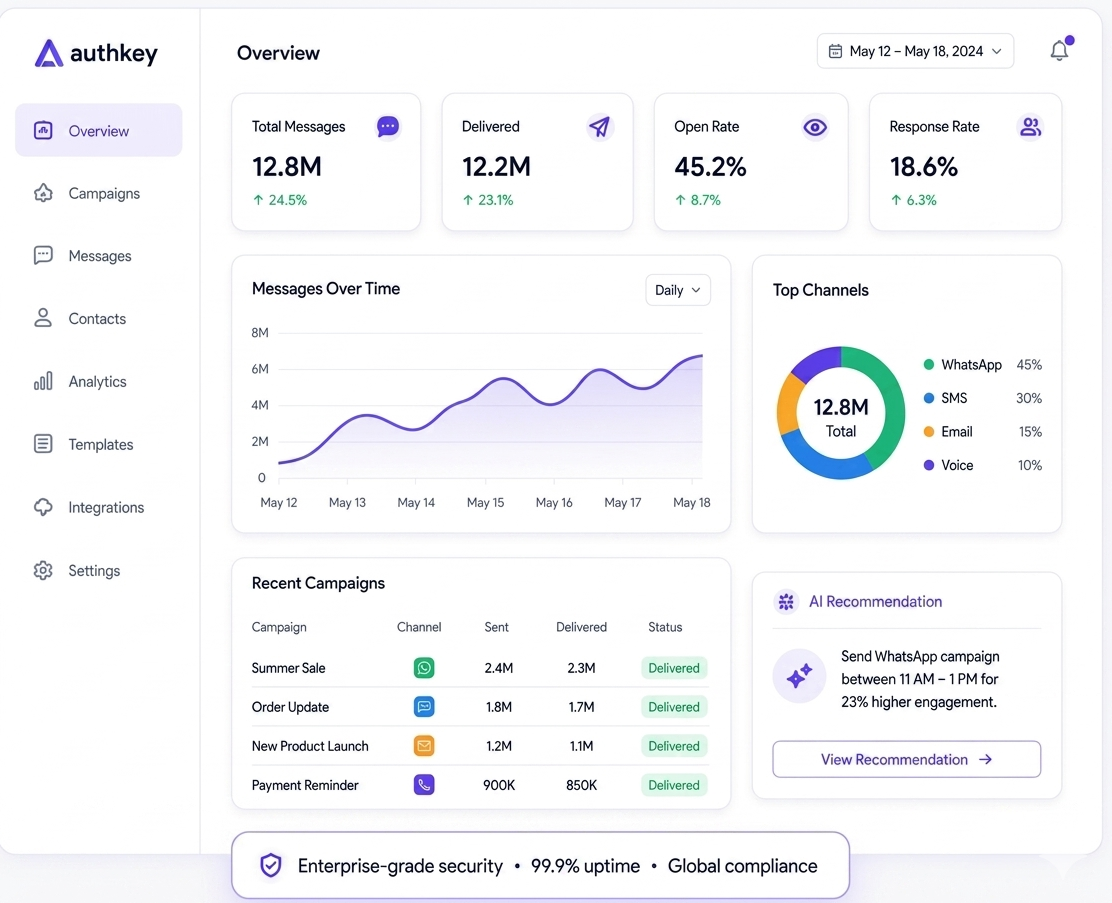Click the sparkle icon beside recommendation text

(799, 676)
